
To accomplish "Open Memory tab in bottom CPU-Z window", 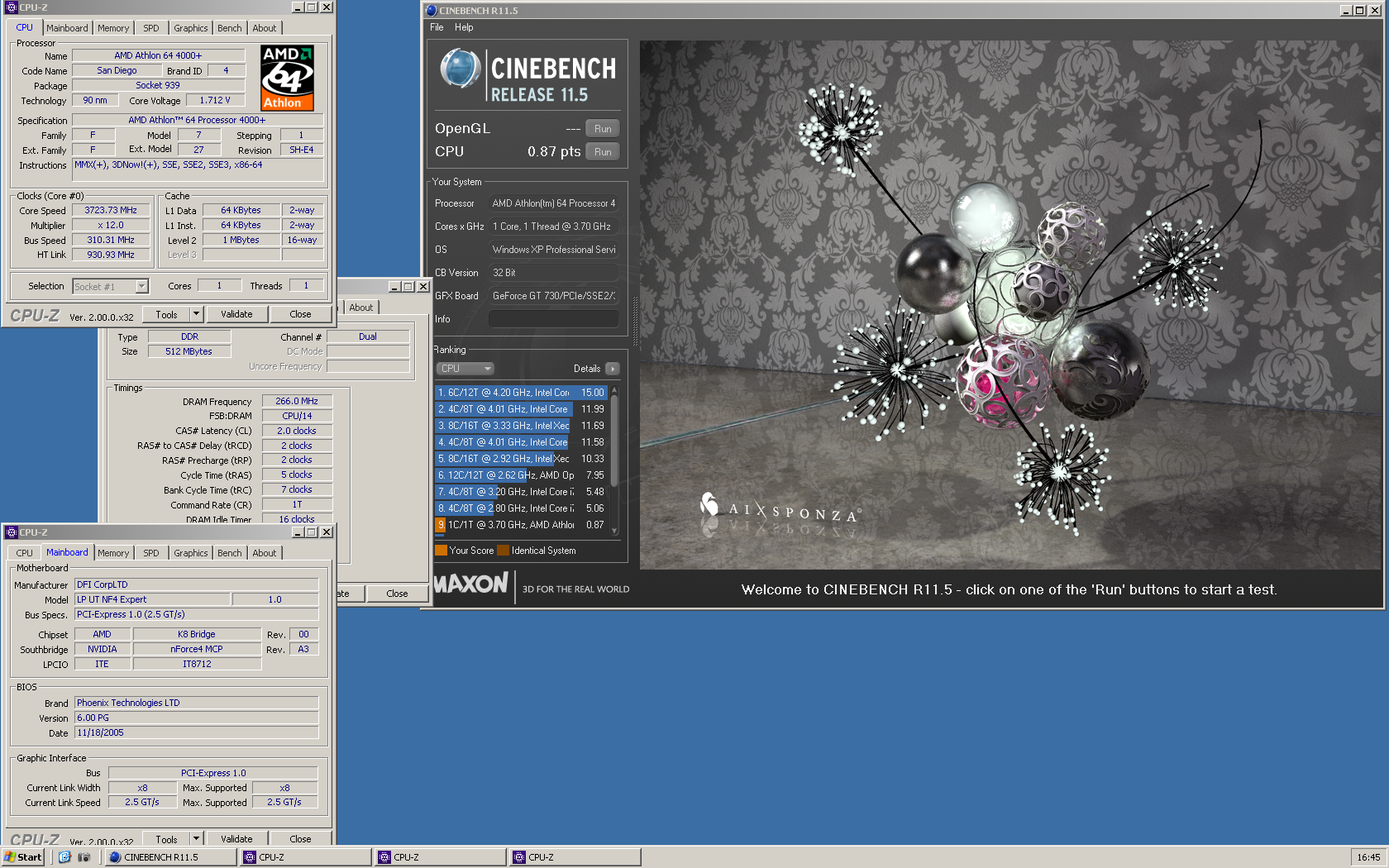I will (113, 553).
